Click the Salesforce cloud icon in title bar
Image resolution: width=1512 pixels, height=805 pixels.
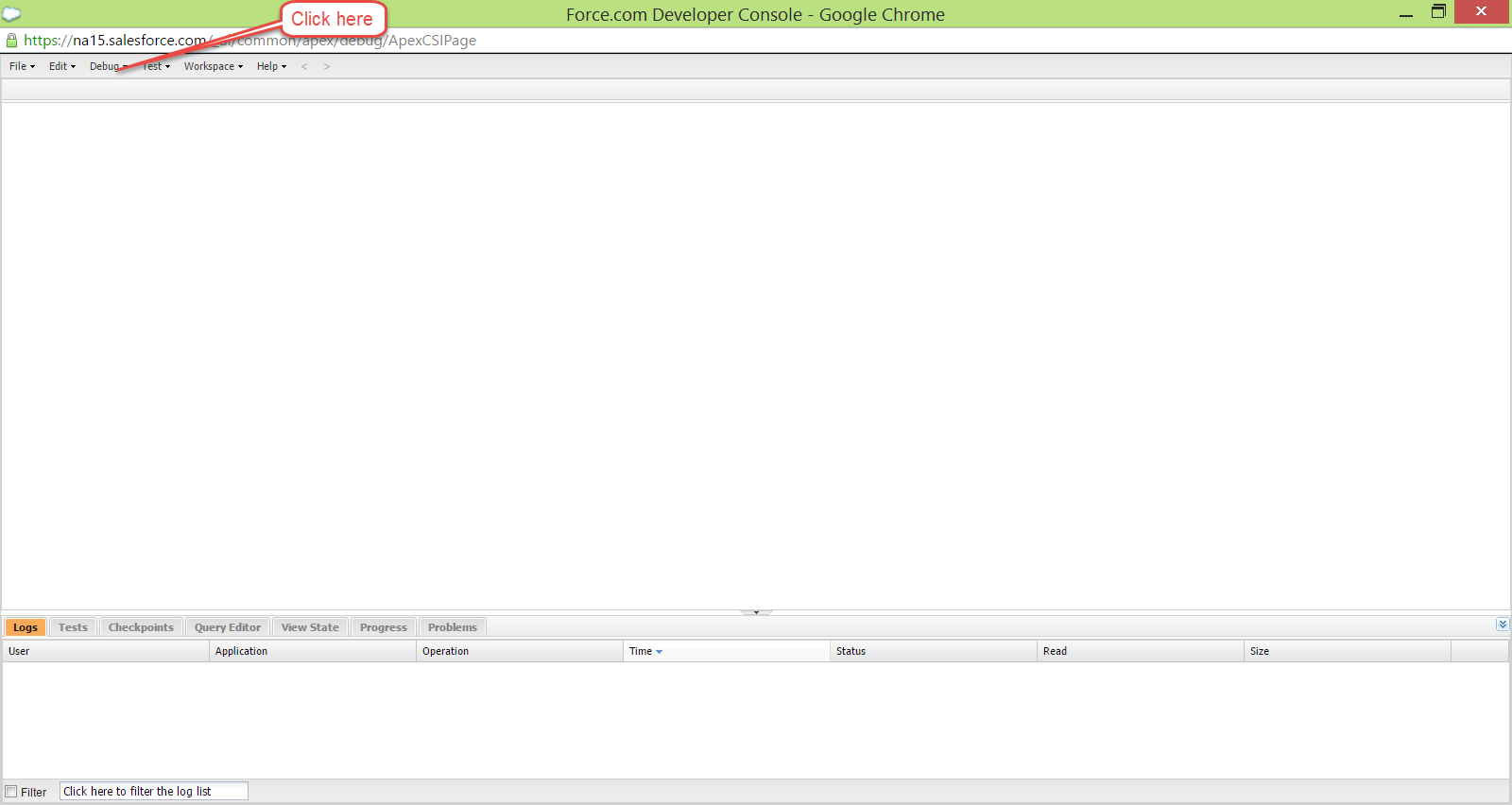point(11,14)
